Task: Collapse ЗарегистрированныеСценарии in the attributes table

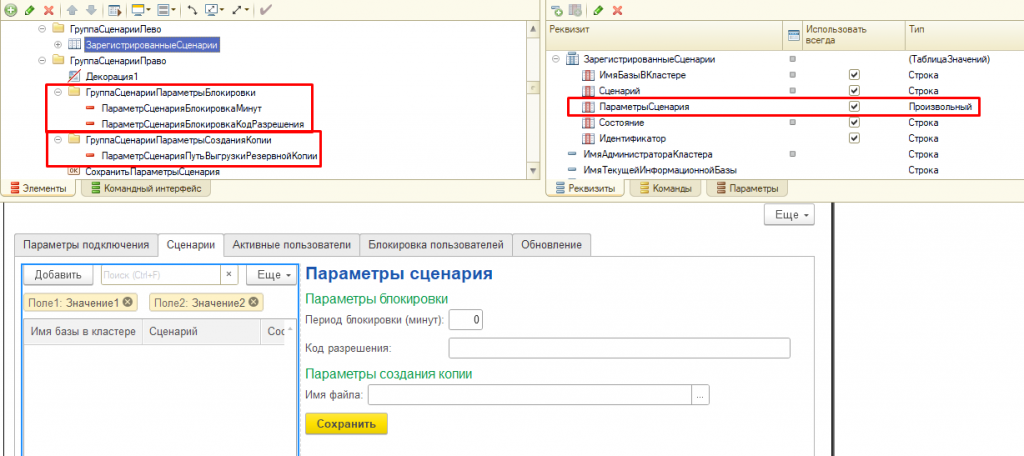Action: (x=556, y=59)
